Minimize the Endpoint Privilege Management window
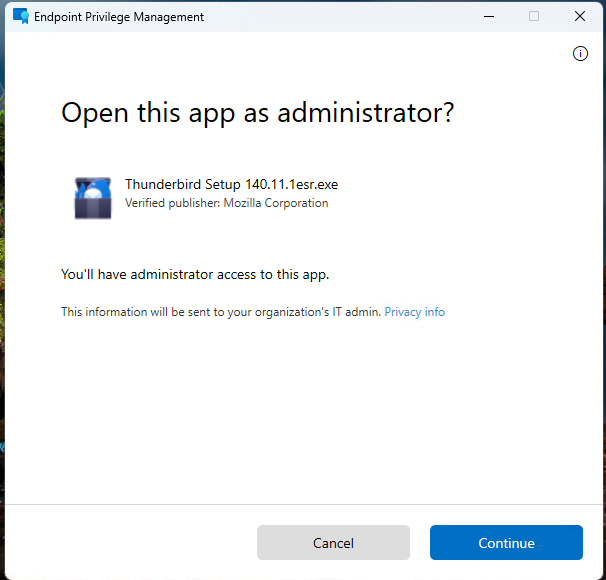606x580 pixels. click(x=489, y=16)
